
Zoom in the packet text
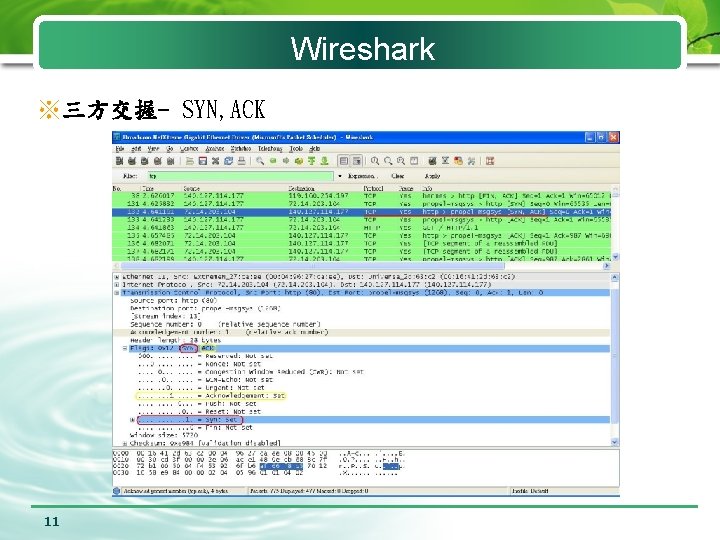coord(375,161)
